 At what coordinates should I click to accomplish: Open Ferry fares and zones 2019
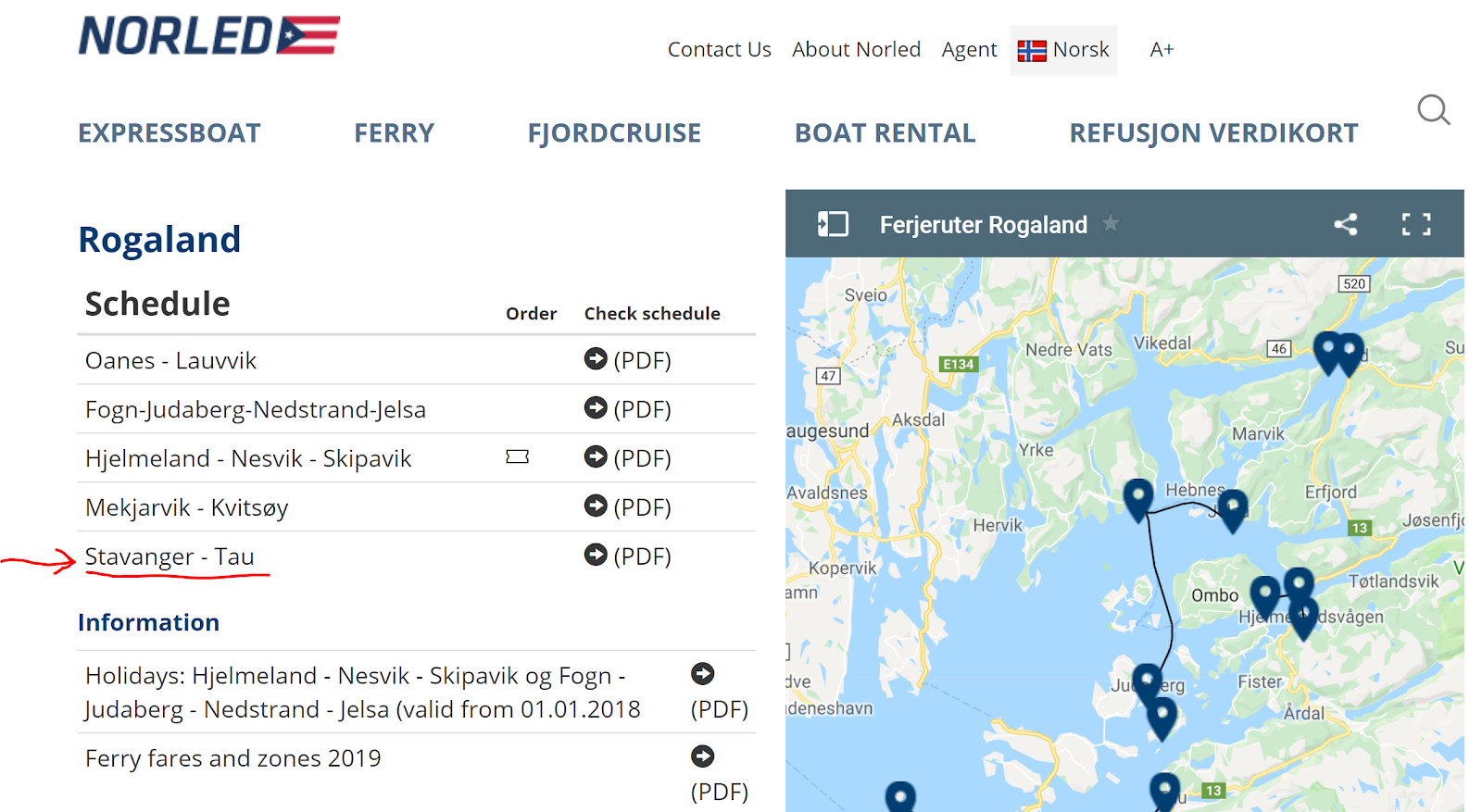[233, 758]
